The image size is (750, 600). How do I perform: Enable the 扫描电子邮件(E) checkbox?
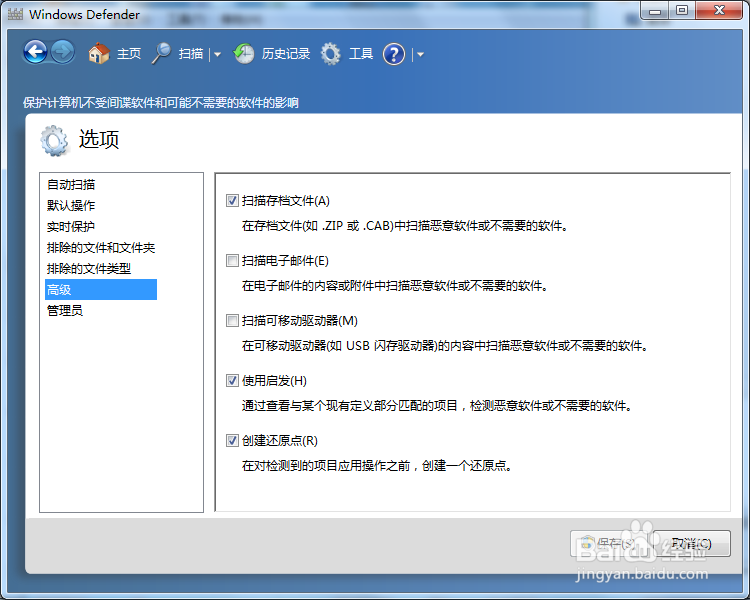[x=232, y=260]
